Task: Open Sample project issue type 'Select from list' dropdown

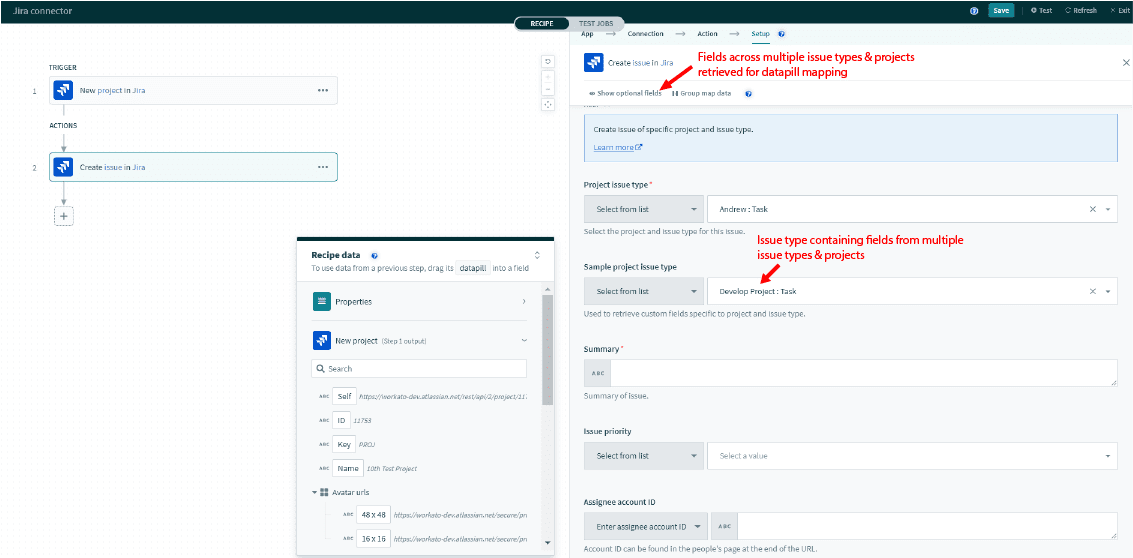Action: click(643, 291)
